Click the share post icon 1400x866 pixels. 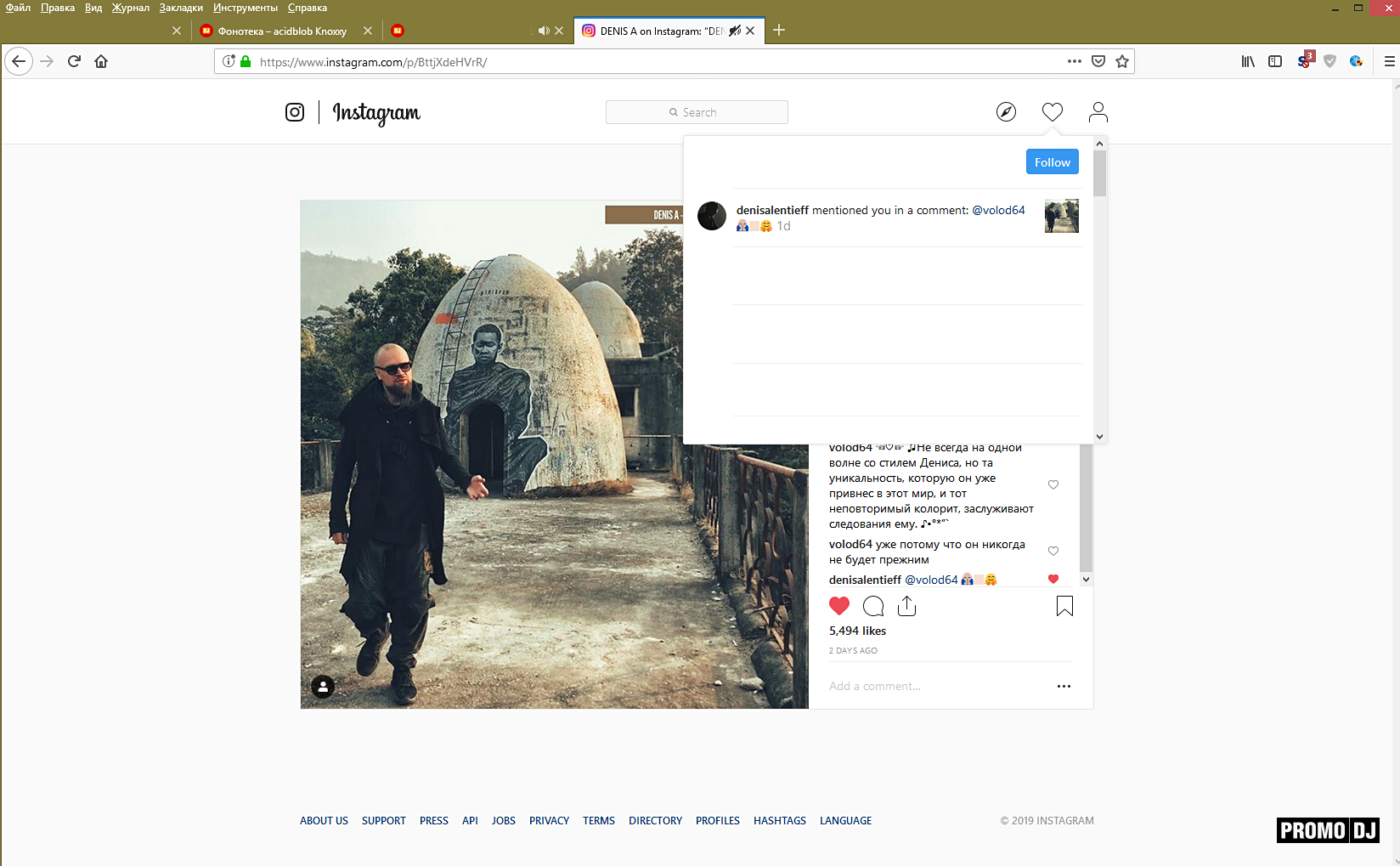coord(906,606)
